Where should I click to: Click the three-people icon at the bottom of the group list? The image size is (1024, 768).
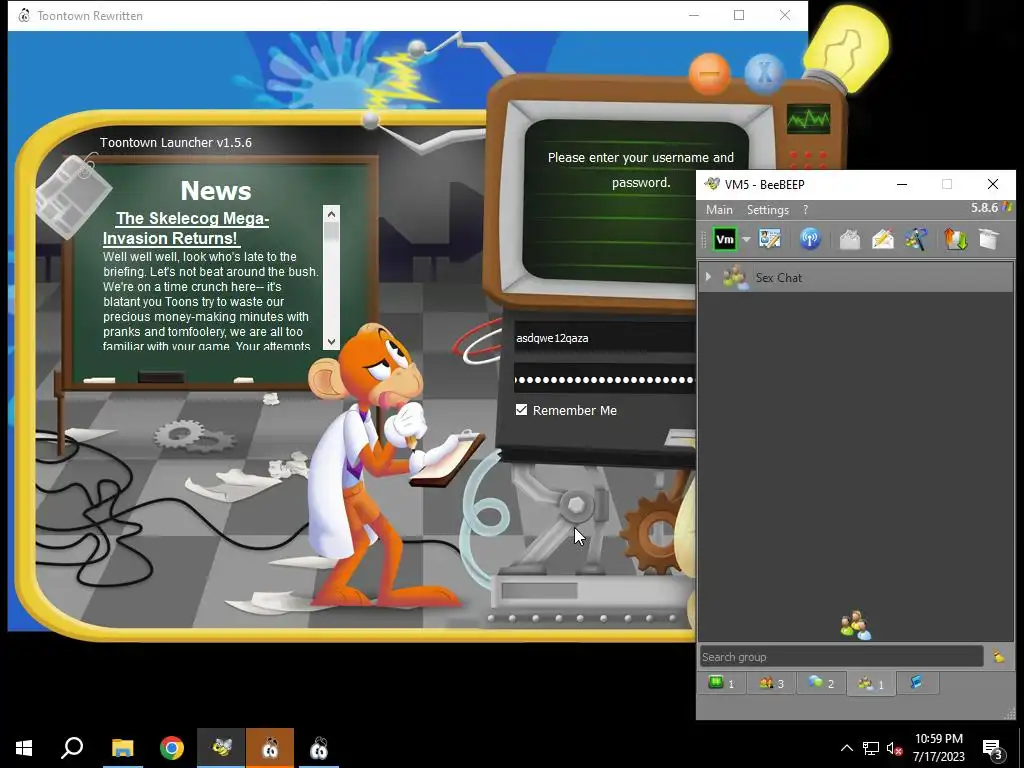coord(856,626)
